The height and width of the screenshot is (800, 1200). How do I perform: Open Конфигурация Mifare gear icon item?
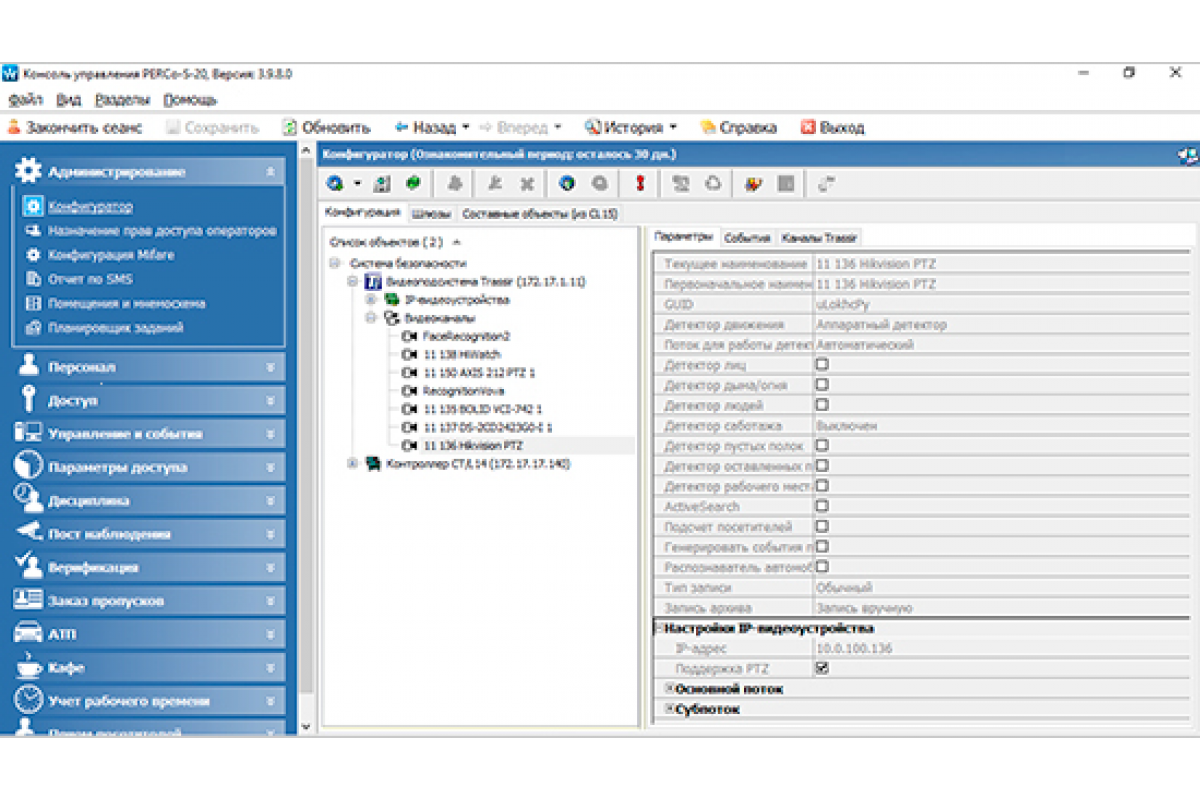pyautogui.click(x=32, y=255)
